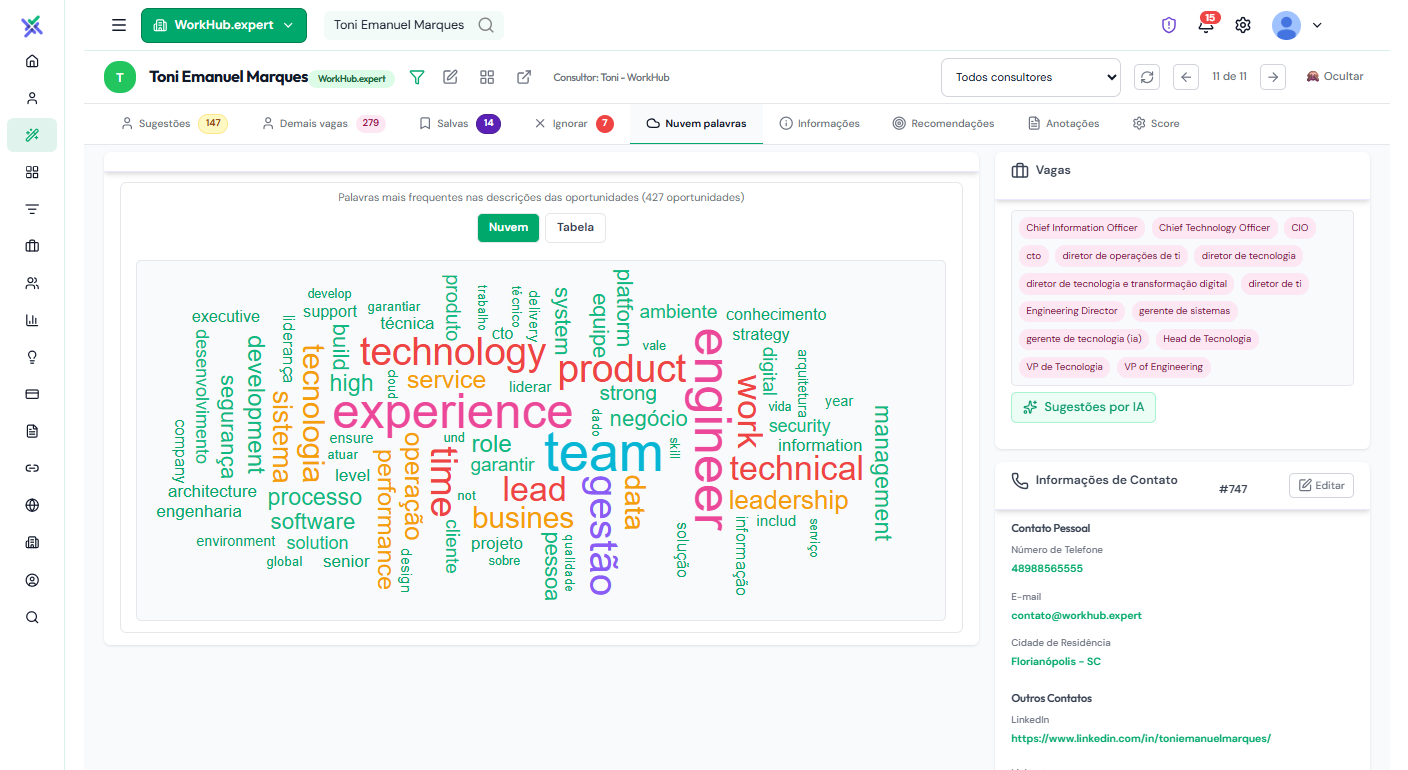
Task: Click the WorkHub logo in the sidebar
Action: click(x=32, y=25)
